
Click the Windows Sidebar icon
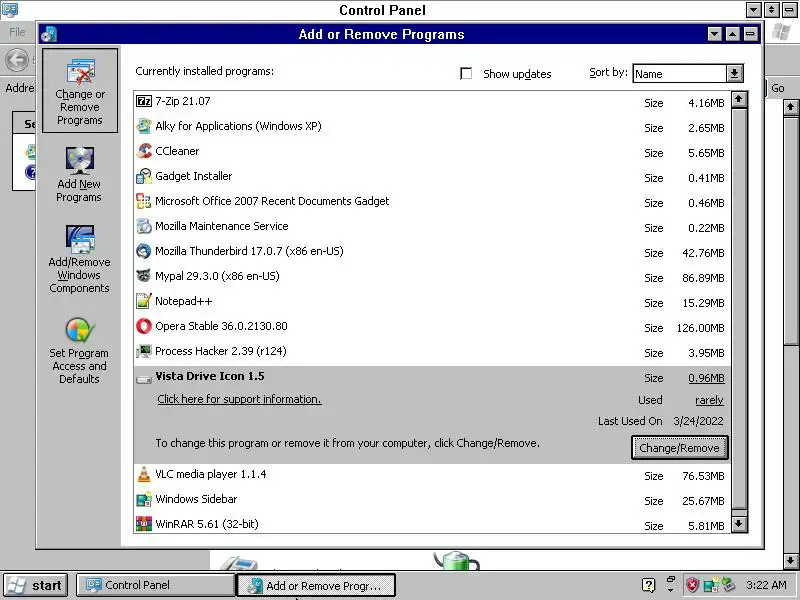pyautogui.click(x=144, y=499)
